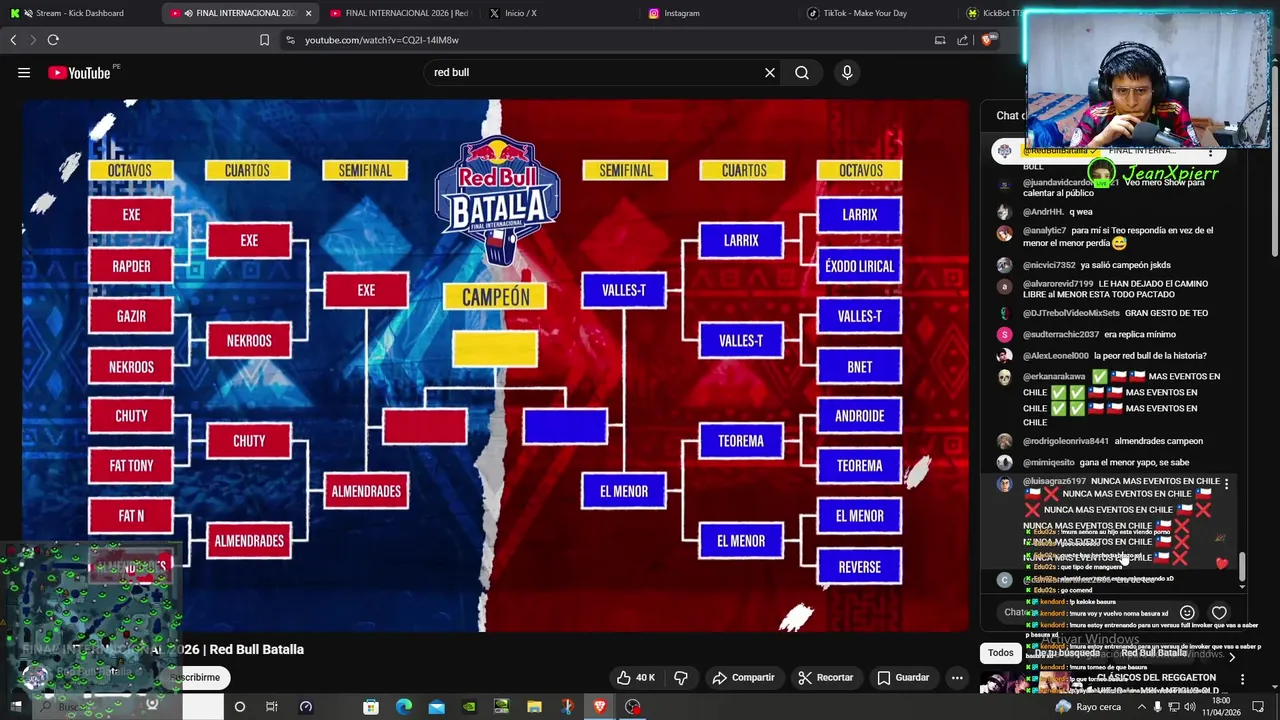Click the chat panel scrollbar thumb

tap(1242, 566)
